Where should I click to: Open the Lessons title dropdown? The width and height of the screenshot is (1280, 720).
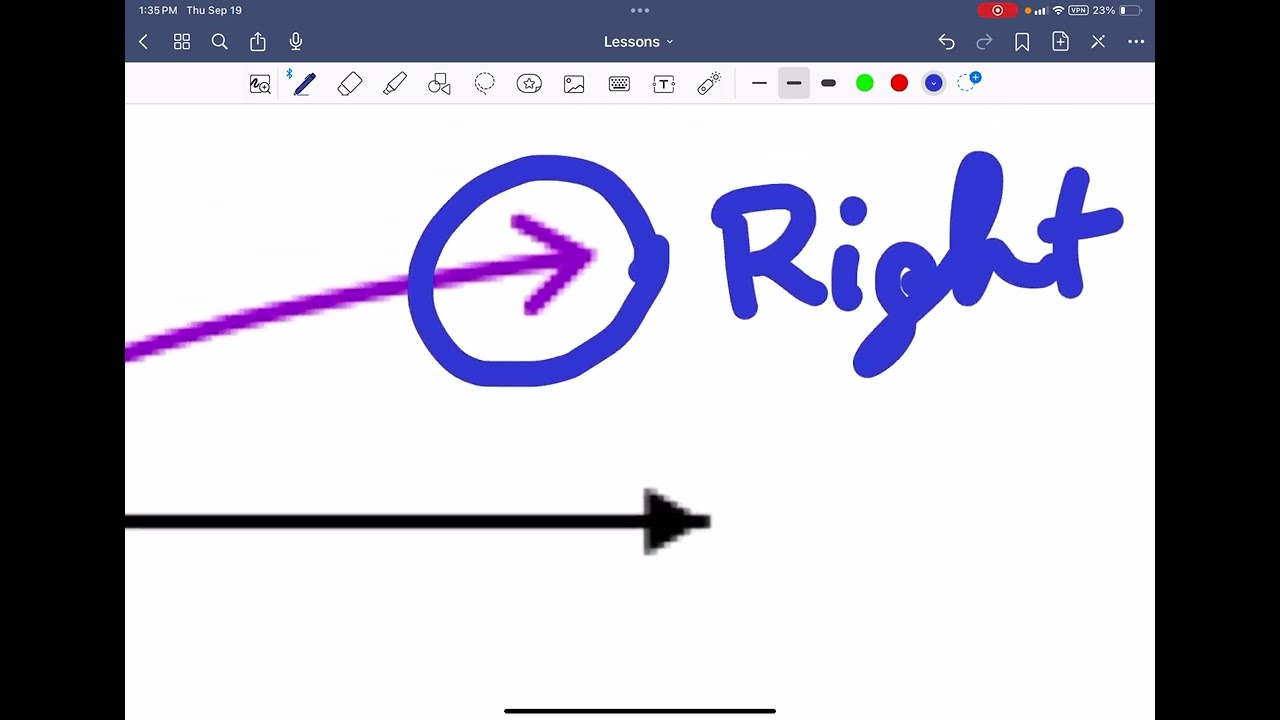pos(639,42)
